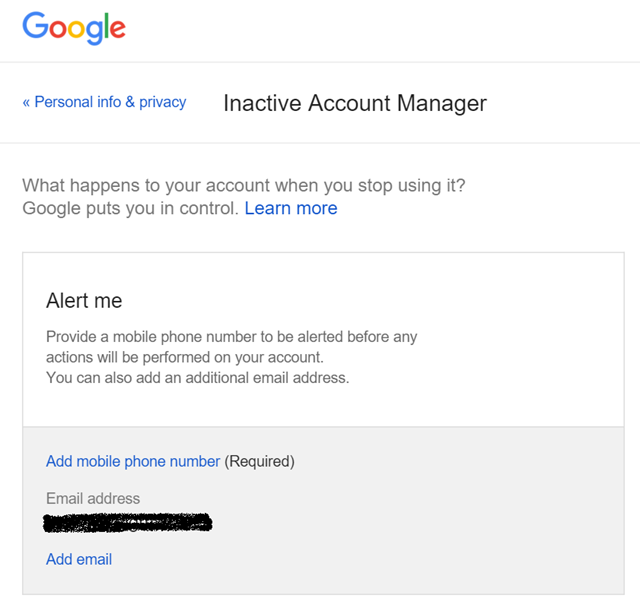Open the Learn more link

(x=291, y=208)
